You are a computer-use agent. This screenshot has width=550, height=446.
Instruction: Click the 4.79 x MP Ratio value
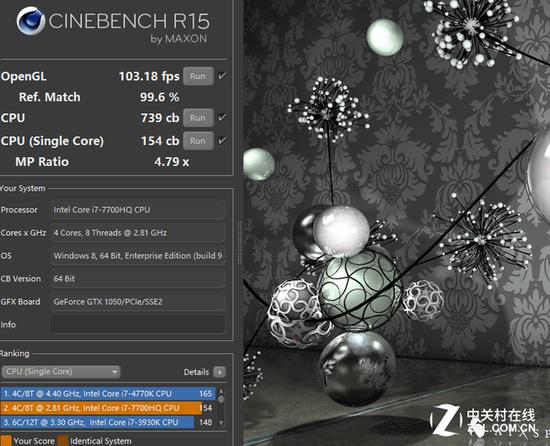tap(172, 162)
